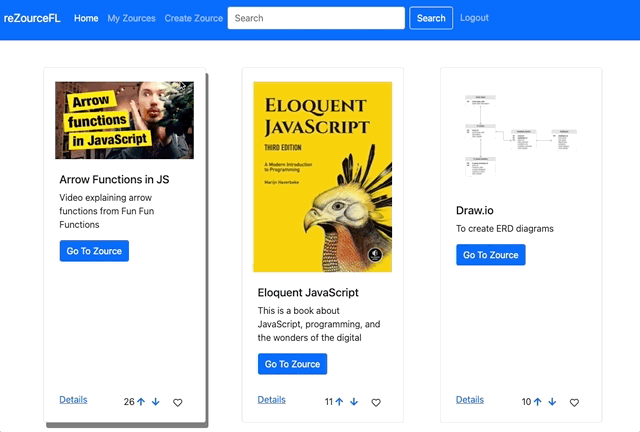
Task: Open Details of Draw.io
Action: (x=470, y=400)
